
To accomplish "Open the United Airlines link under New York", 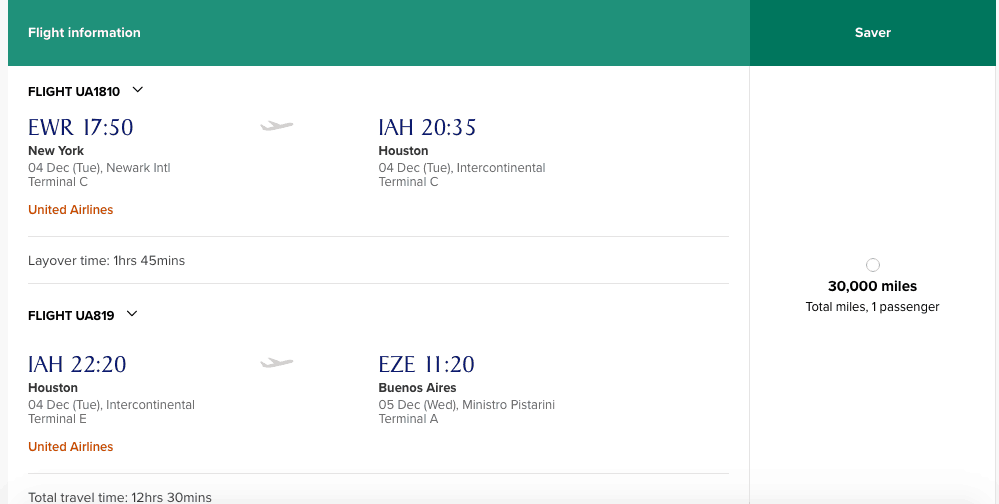I will pos(71,210).
